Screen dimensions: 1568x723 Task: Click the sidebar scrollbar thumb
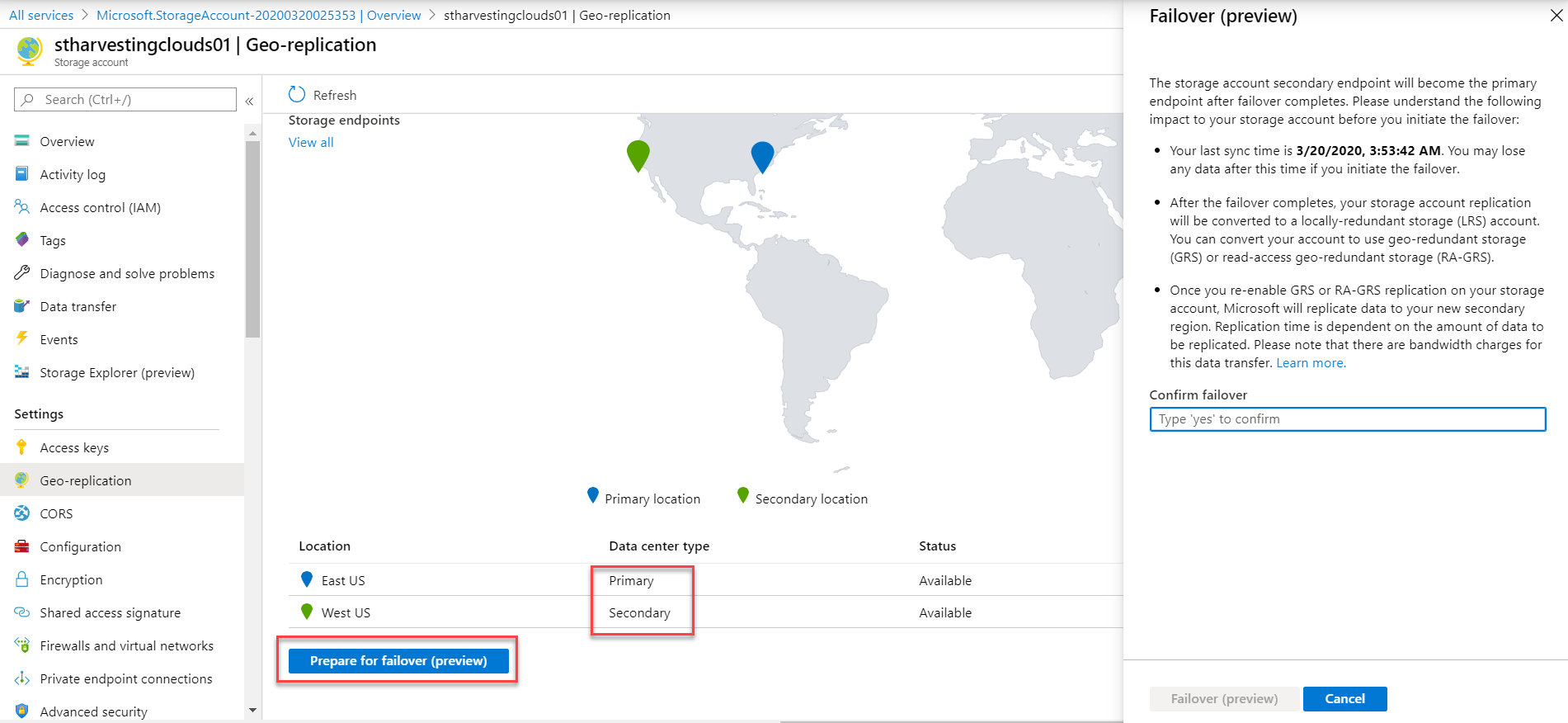[252, 239]
